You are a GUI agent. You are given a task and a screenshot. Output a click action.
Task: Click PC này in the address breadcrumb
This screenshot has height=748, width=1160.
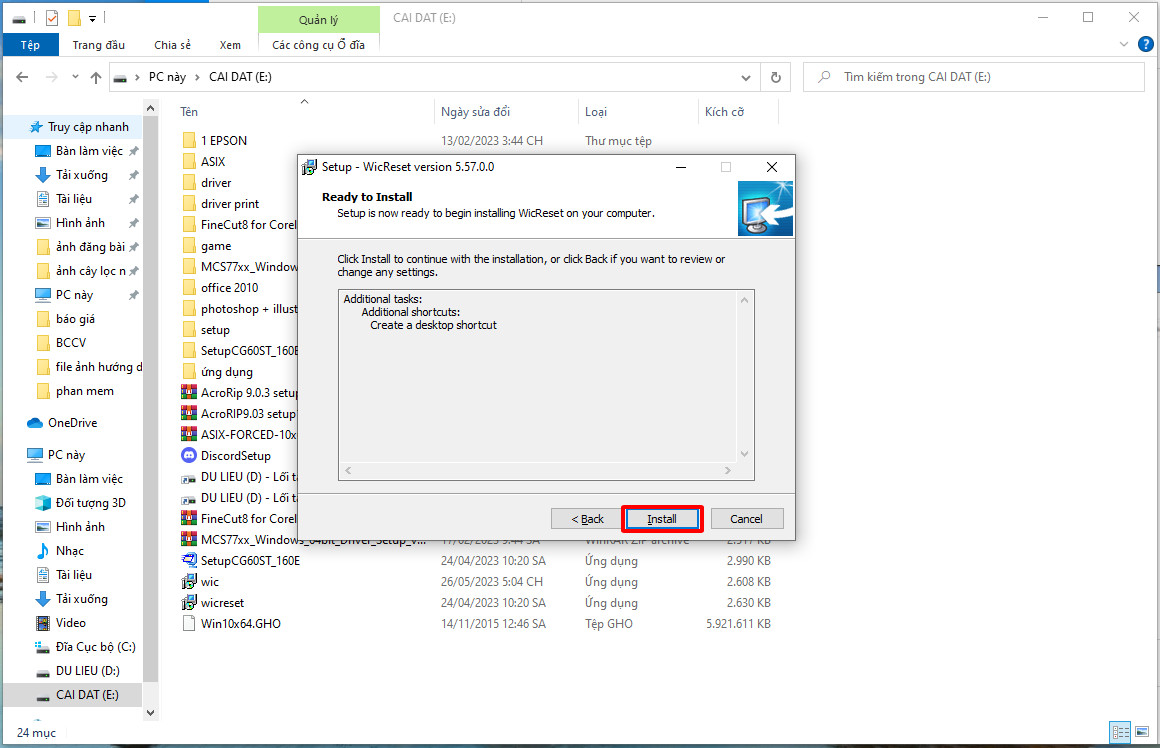(x=167, y=77)
